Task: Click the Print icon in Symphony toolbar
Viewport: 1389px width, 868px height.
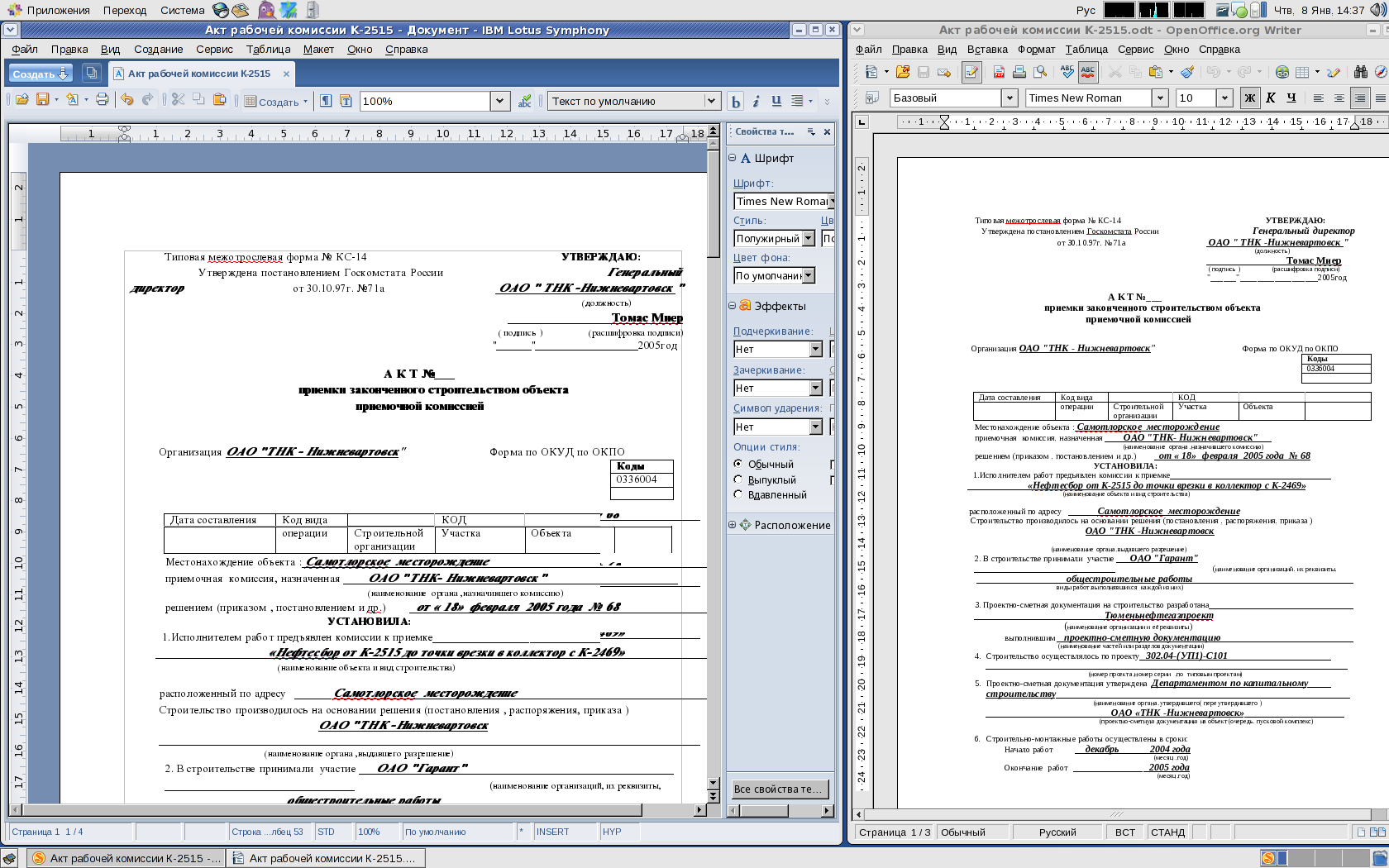Action: 102,100
